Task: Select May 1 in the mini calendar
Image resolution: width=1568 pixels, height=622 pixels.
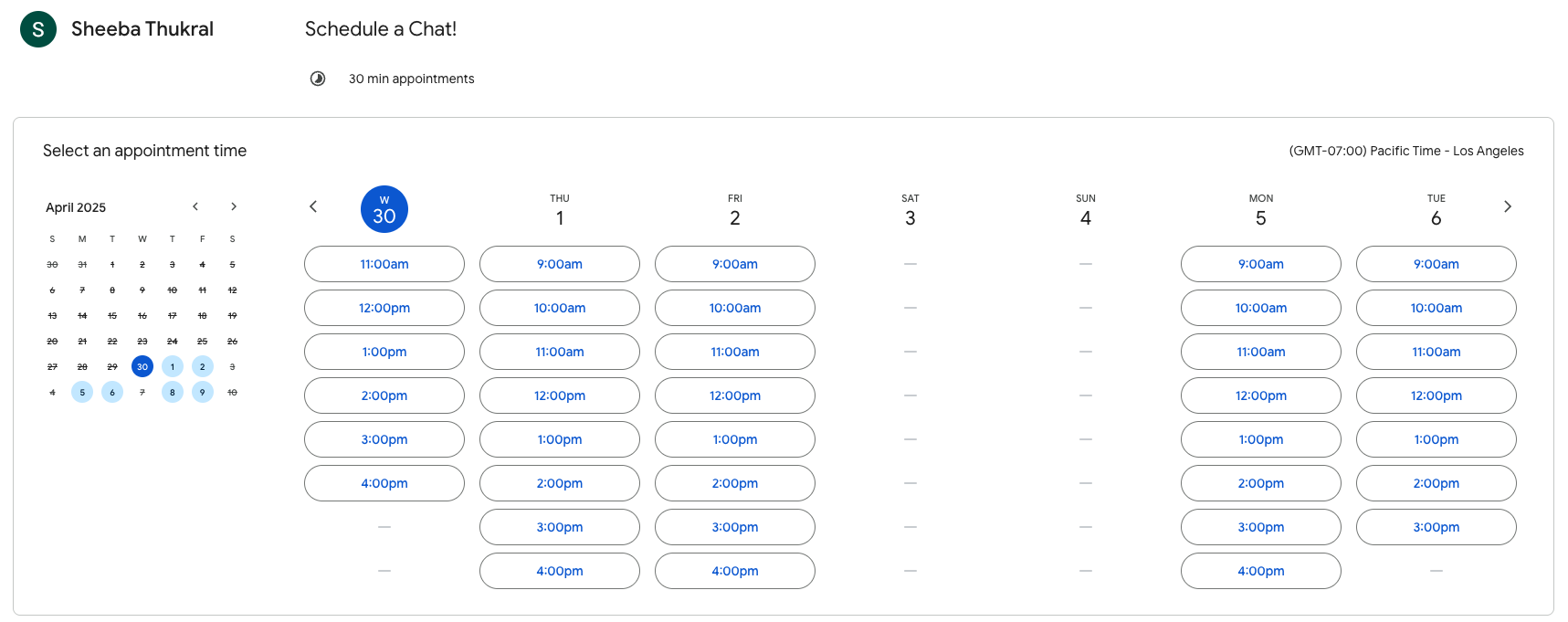Action: pyautogui.click(x=173, y=367)
